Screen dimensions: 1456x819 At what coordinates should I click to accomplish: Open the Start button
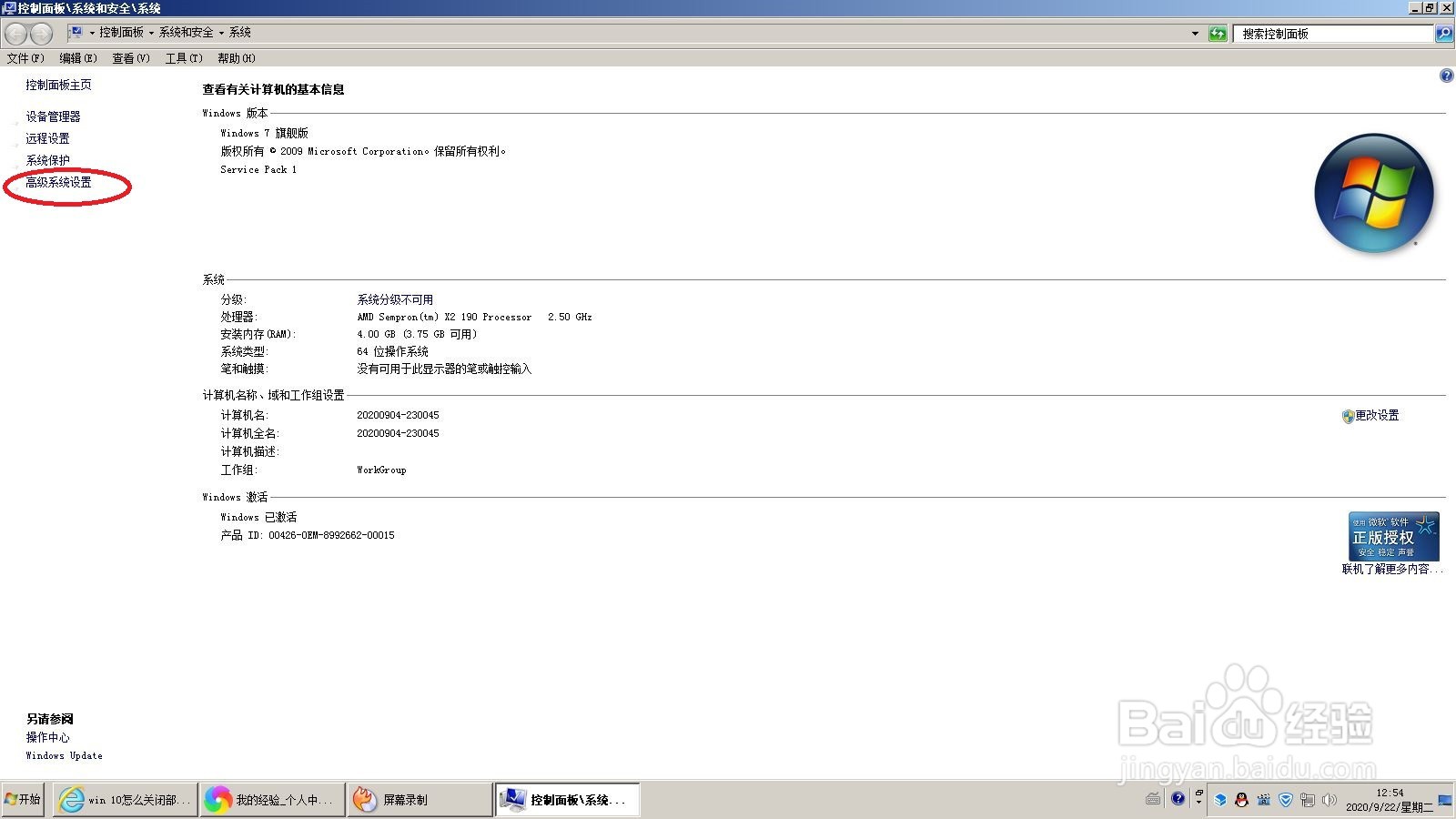(x=23, y=799)
